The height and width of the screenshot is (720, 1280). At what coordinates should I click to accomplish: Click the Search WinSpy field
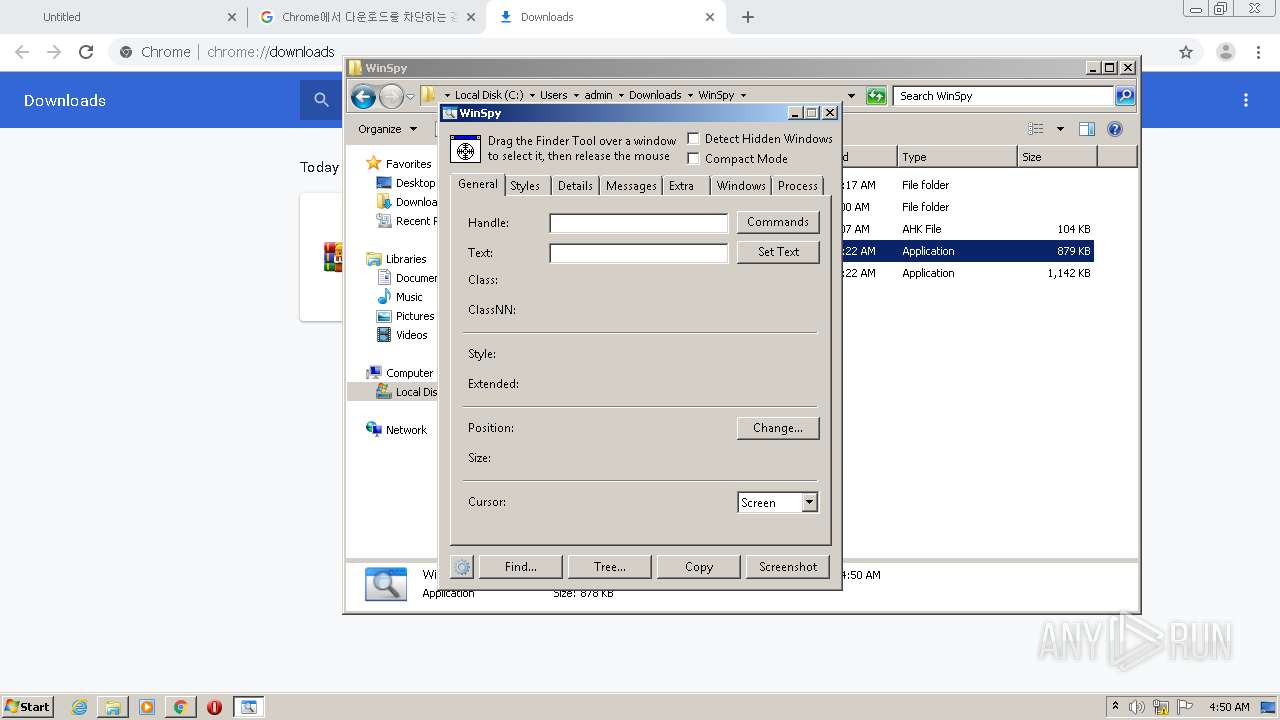[1003, 96]
